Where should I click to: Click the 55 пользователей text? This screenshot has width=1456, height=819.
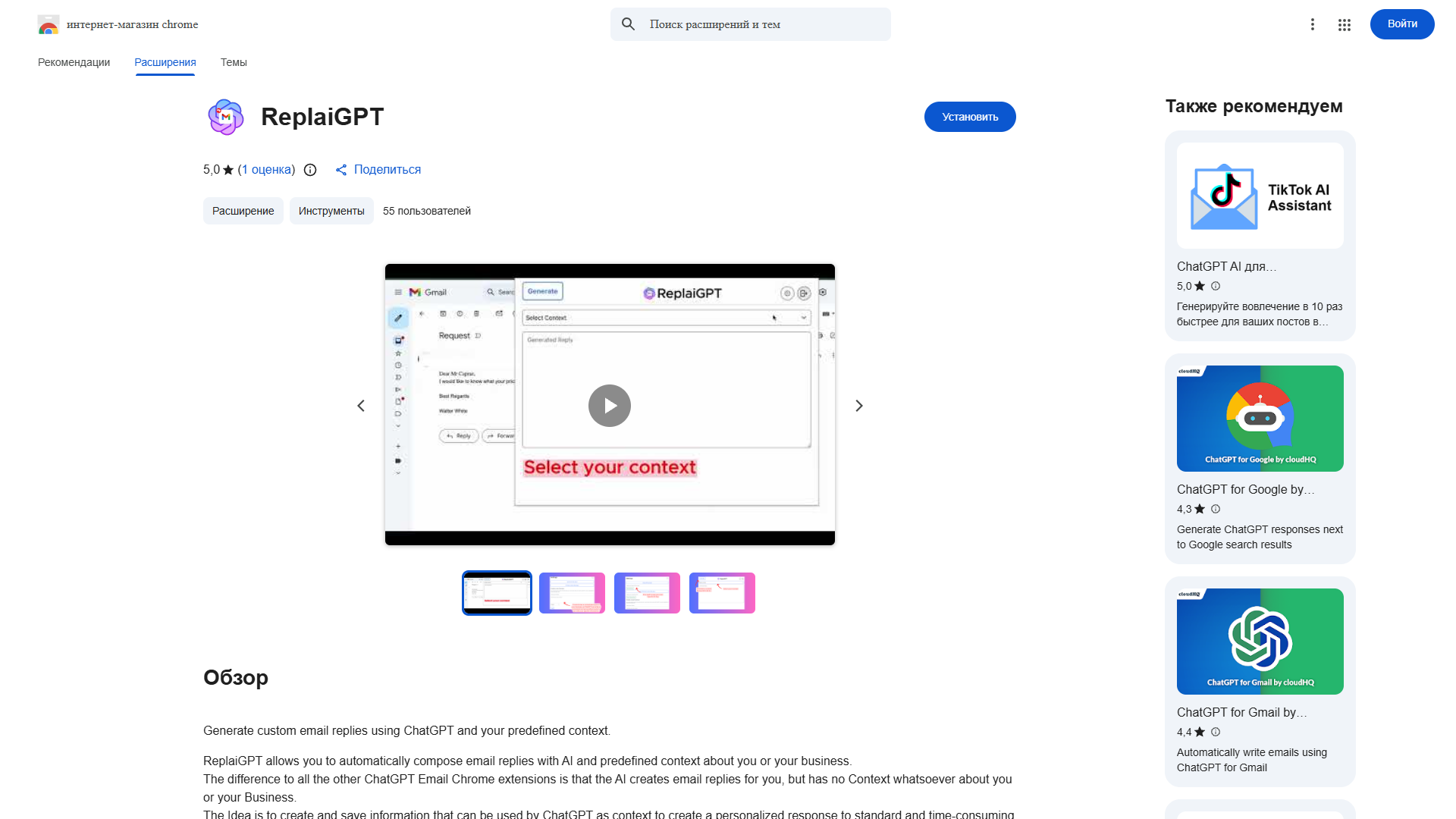tap(427, 211)
